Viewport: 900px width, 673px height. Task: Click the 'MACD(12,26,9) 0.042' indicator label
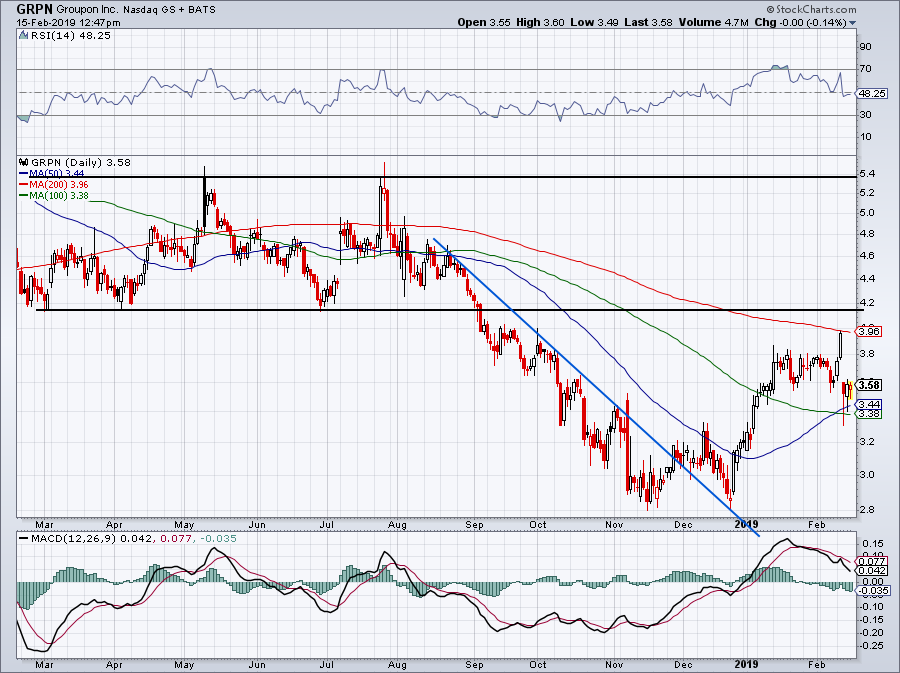(x=92, y=539)
